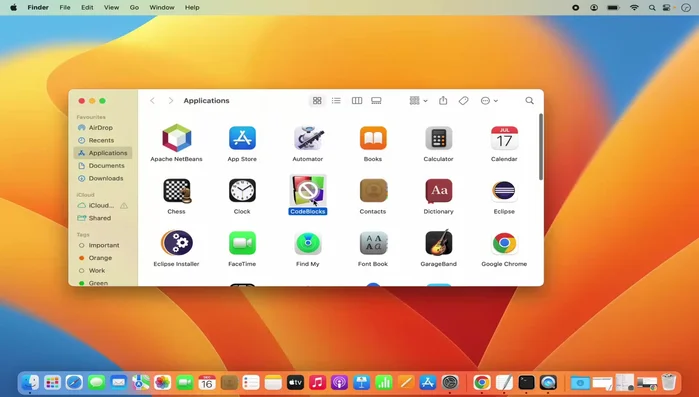This screenshot has height=397, width=699.
Task: Switch to gallery view in Finder toolbar
Action: (x=376, y=101)
